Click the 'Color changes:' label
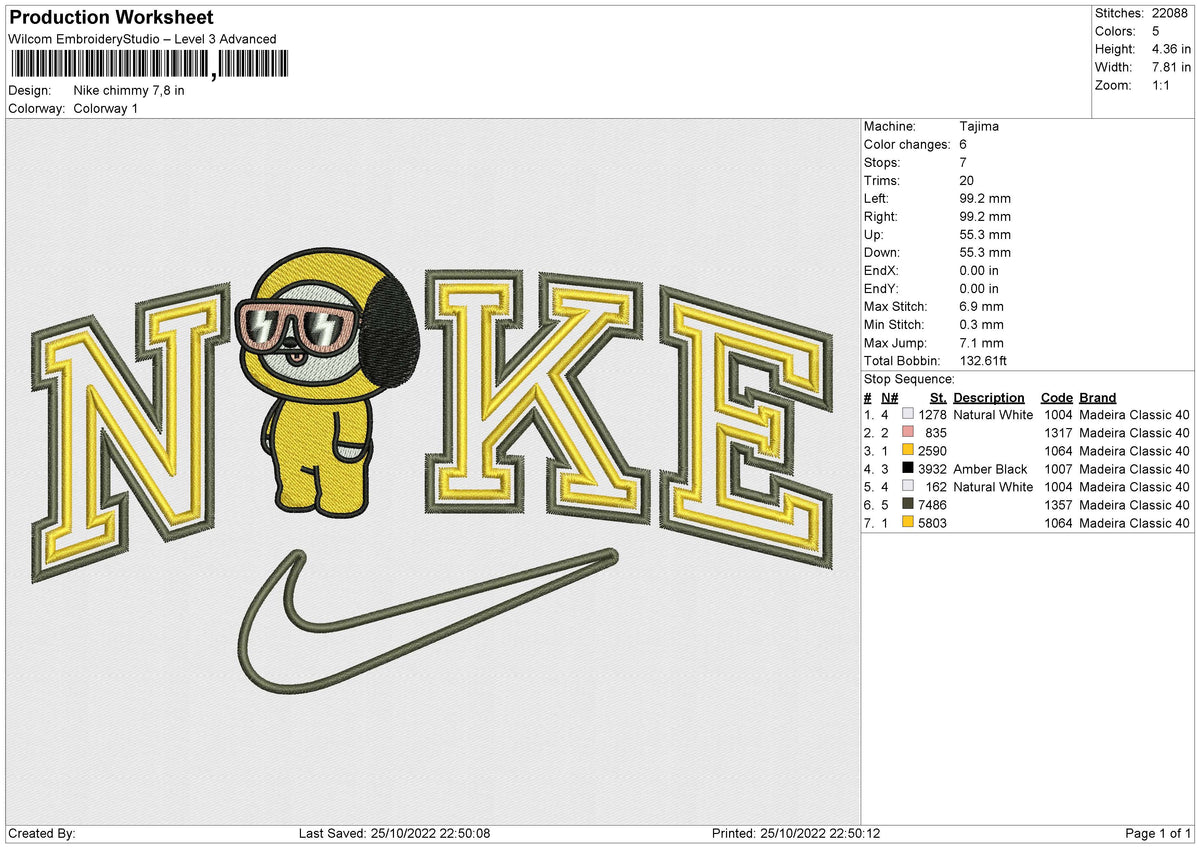The height and width of the screenshot is (848, 1200). click(x=907, y=144)
